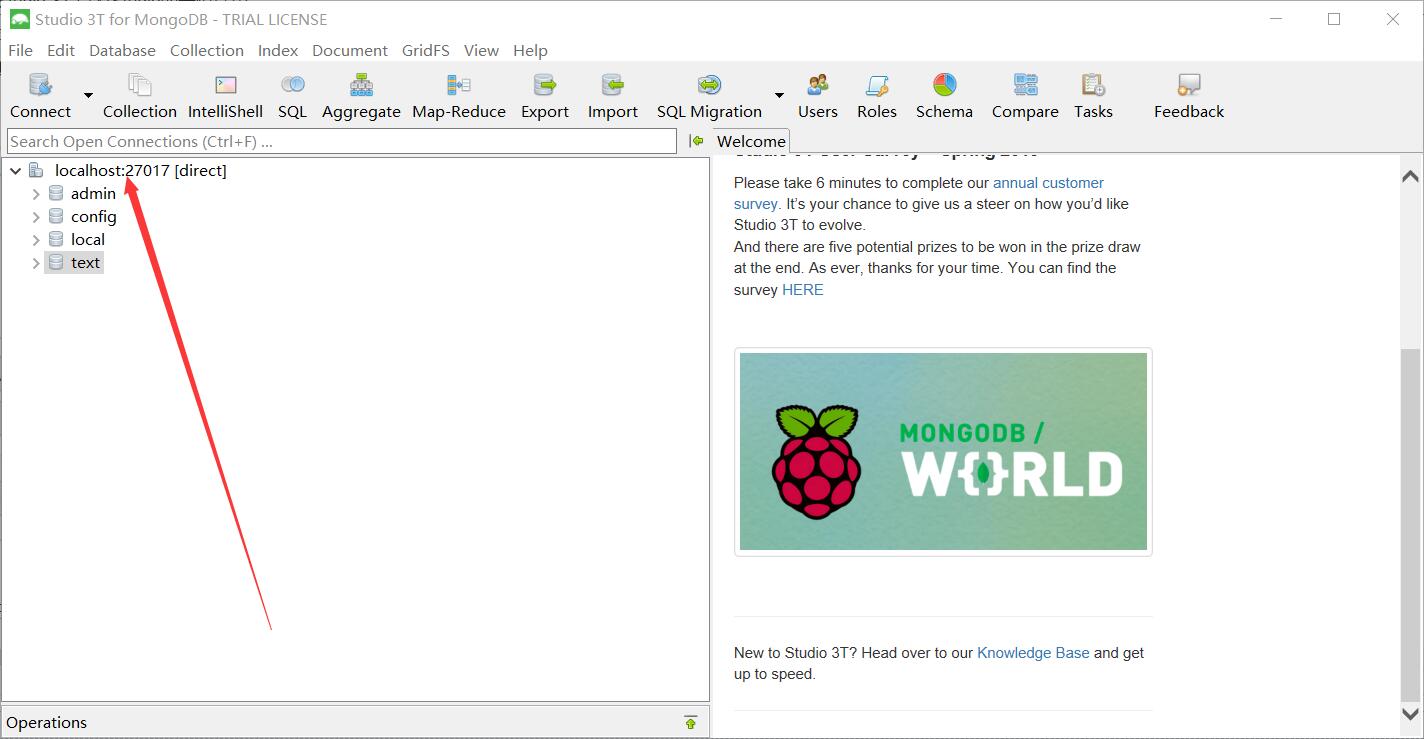This screenshot has width=1424, height=739.
Task: Click the local database icon
Action: [x=56, y=240]
